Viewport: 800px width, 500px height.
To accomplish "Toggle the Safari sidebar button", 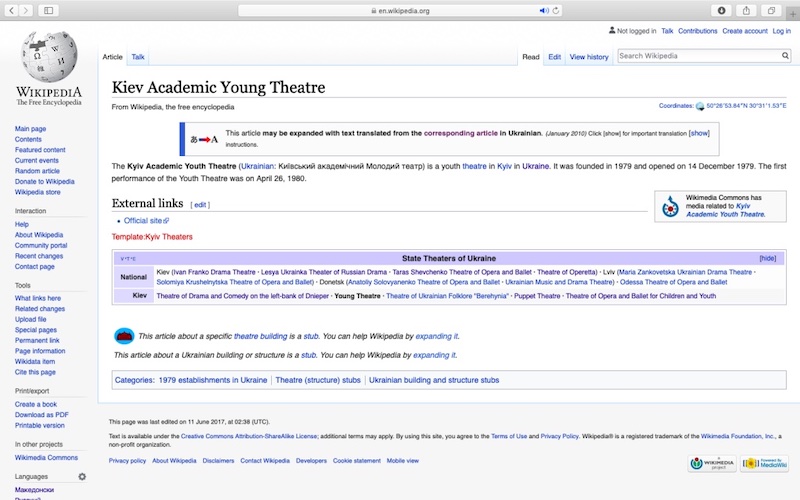I will coord(48,10).
